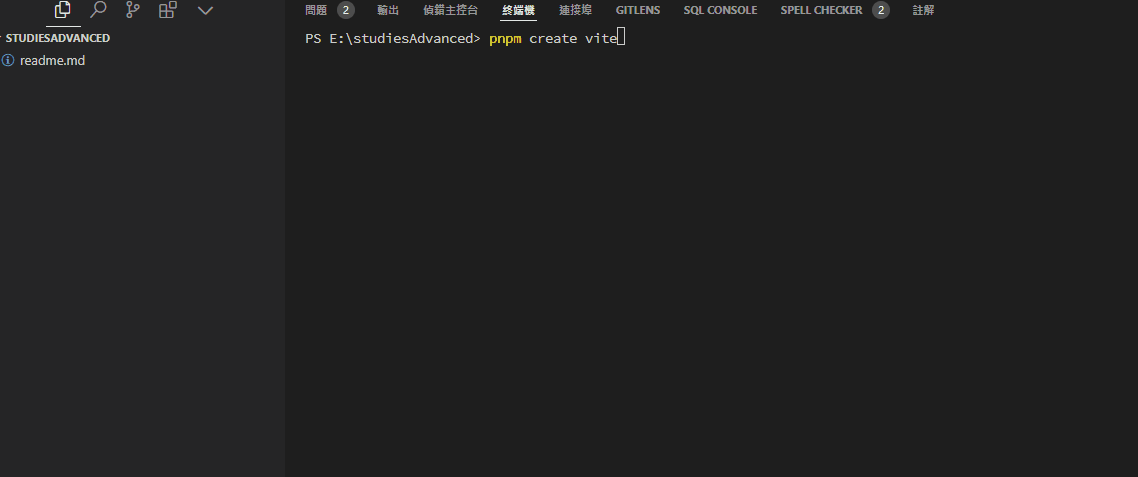The image size is (1138, 477).
Task: Show additional views chevron
Action: 205,11
